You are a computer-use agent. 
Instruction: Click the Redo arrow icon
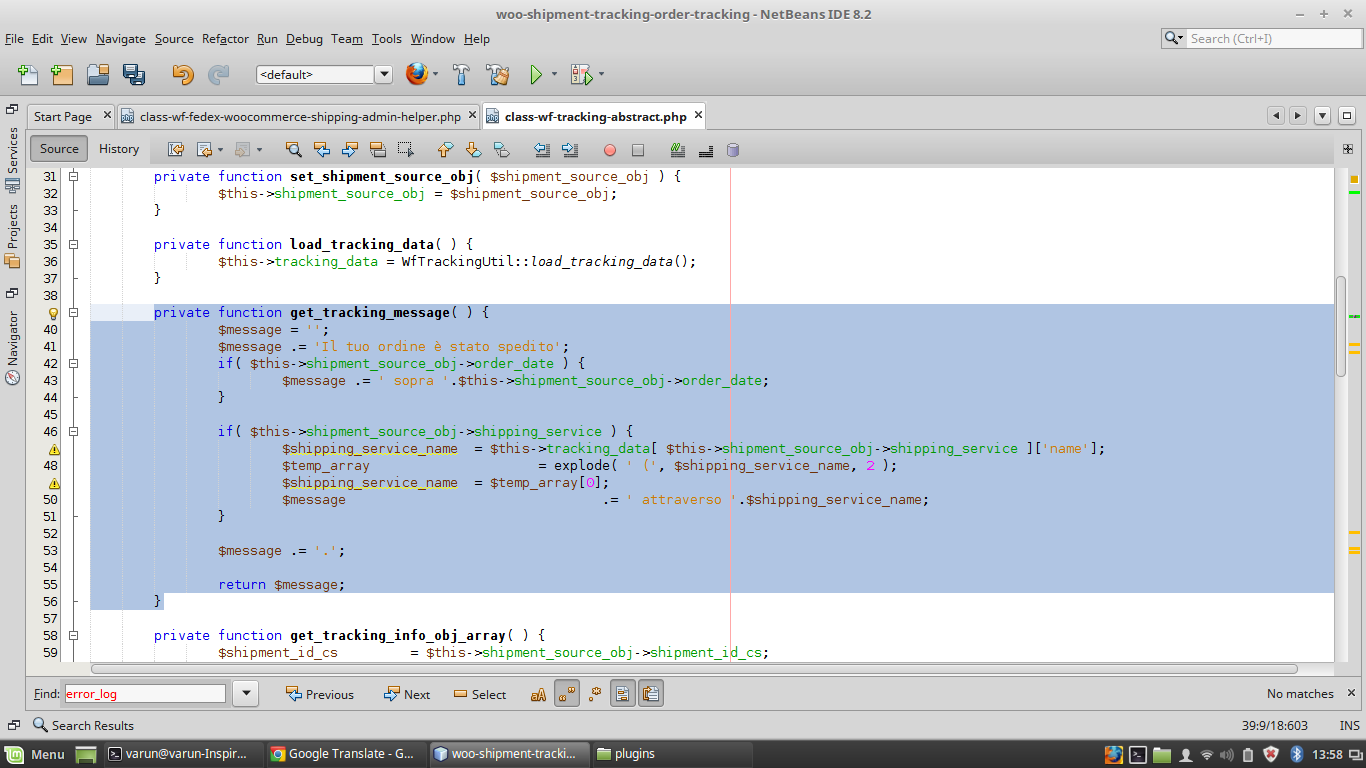218,75
